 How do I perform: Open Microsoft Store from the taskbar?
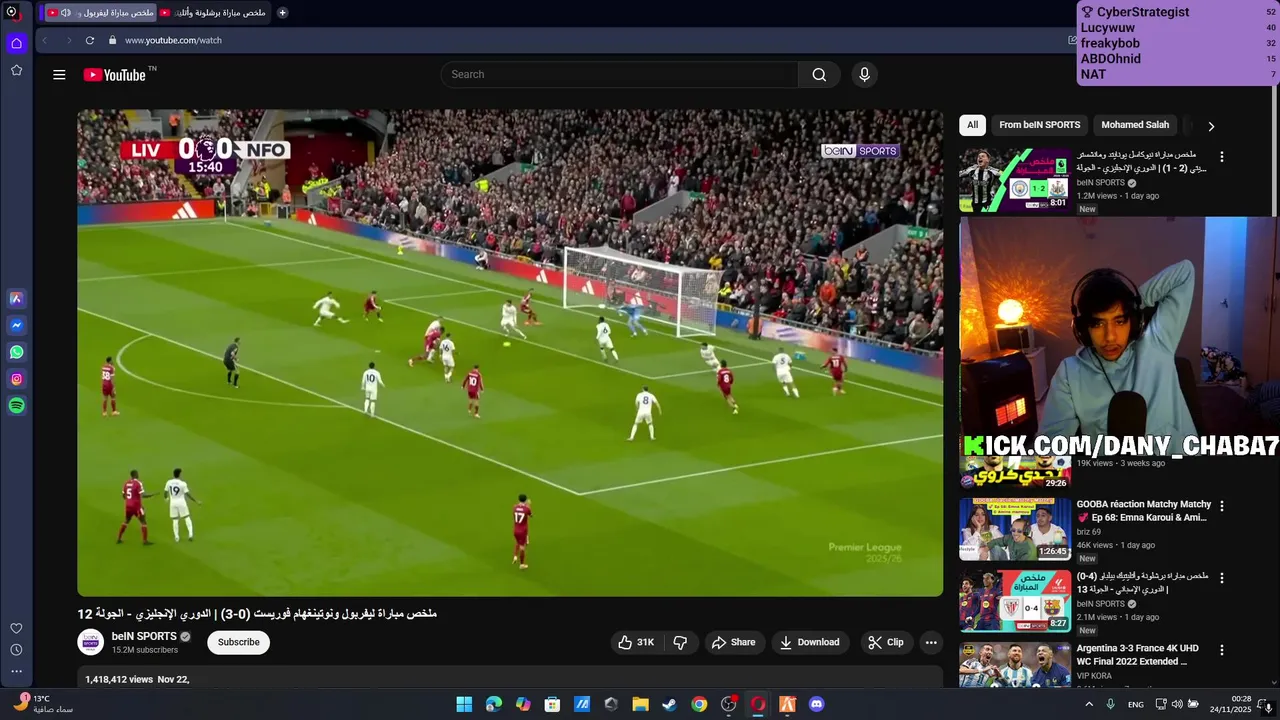click(552, 704)
